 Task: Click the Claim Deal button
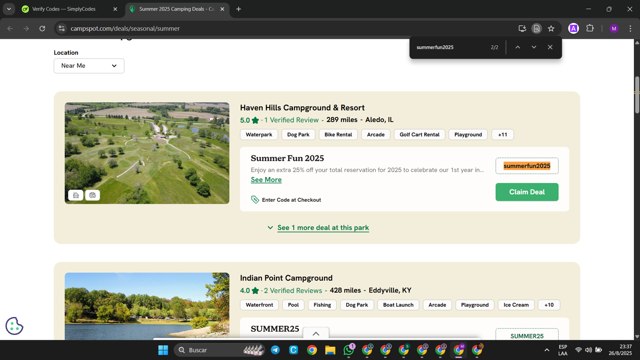pos(527,192)
